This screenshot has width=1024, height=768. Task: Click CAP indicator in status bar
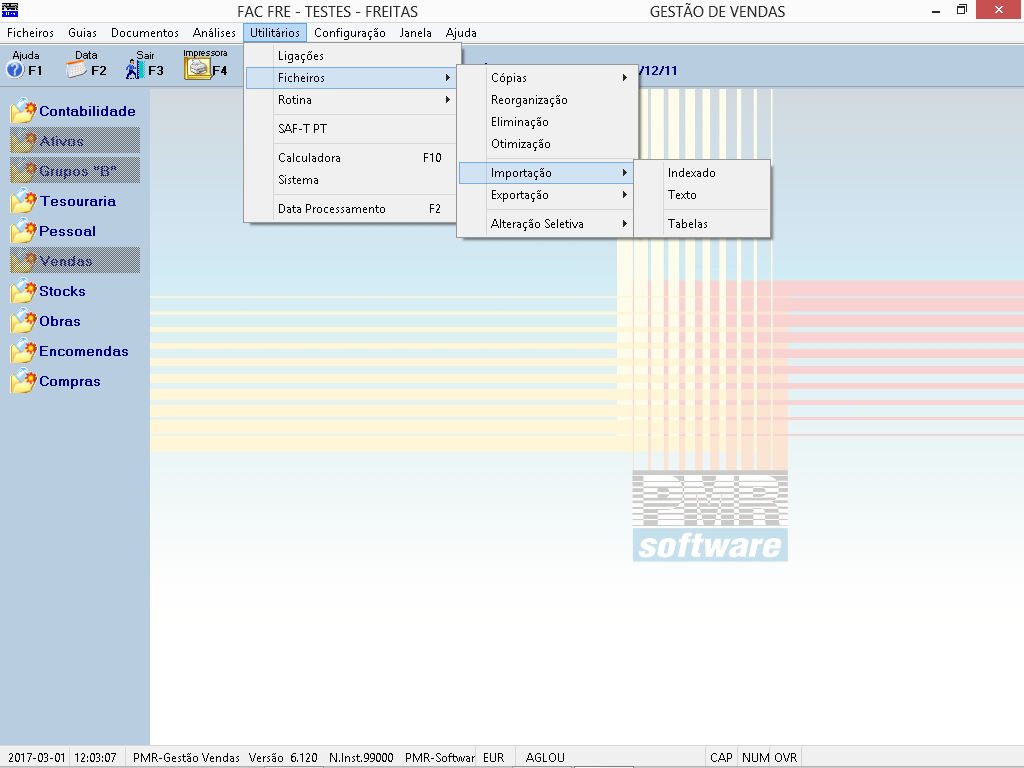(721, 758)
